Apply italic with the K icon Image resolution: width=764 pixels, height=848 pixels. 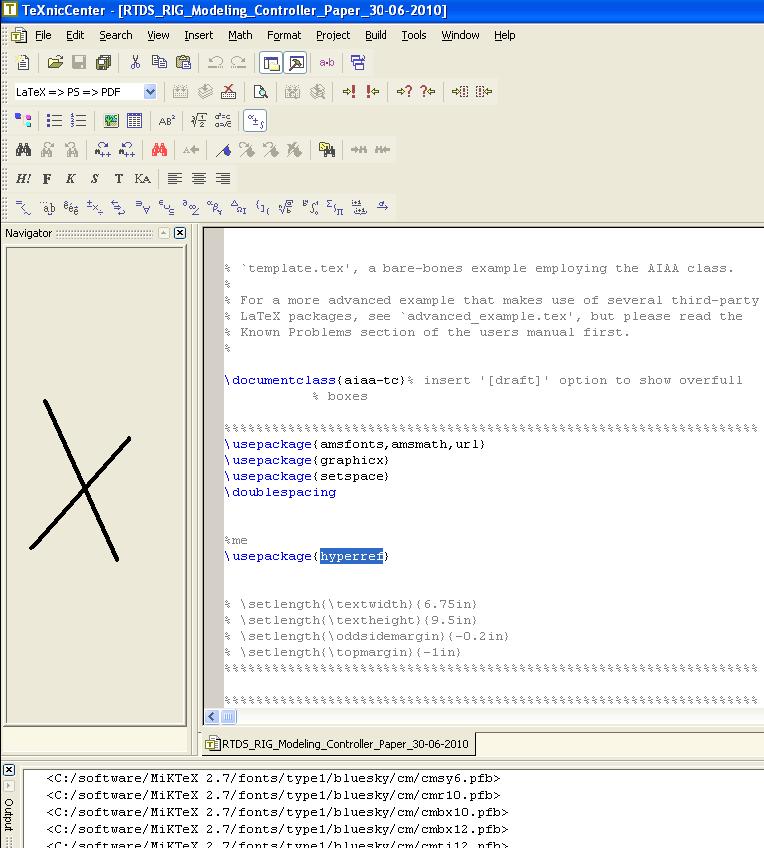coord(71,178)
